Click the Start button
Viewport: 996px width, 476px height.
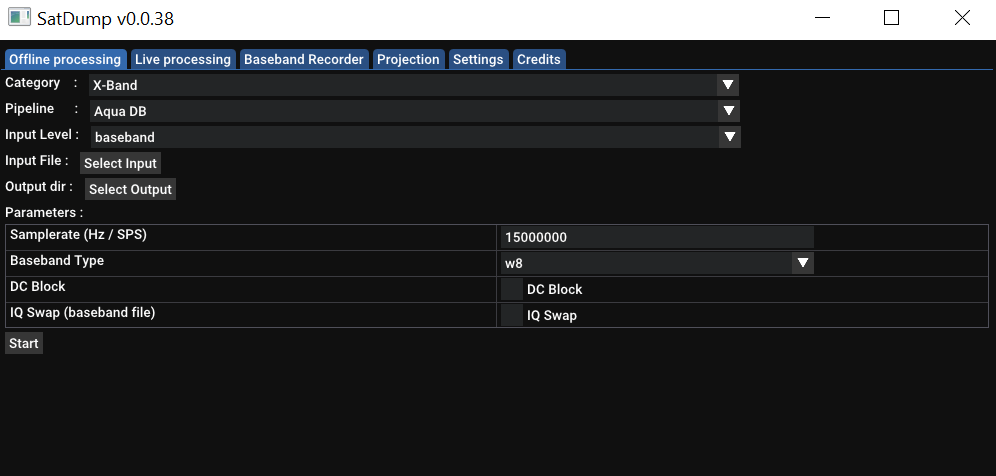[x=24, y=344]
